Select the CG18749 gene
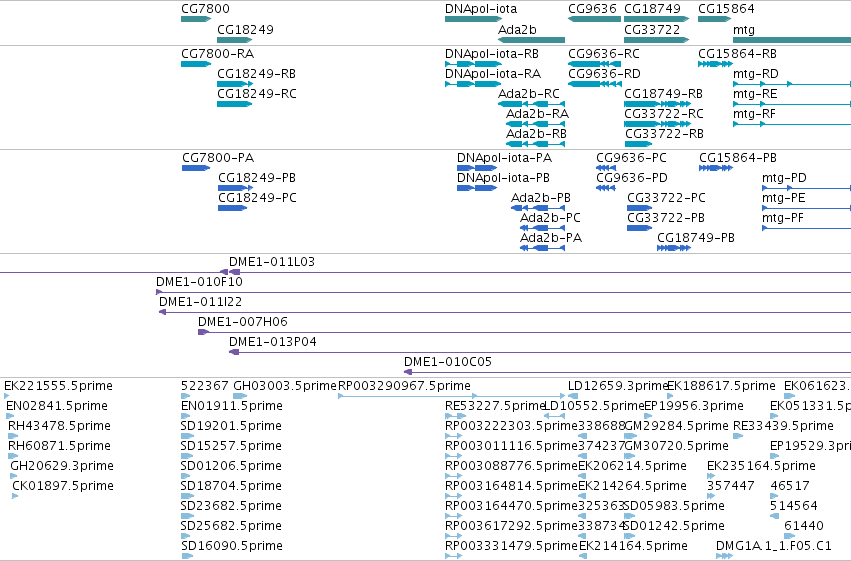Image resolution: width=851 pixels, height=561 pixels. [657, 19]
